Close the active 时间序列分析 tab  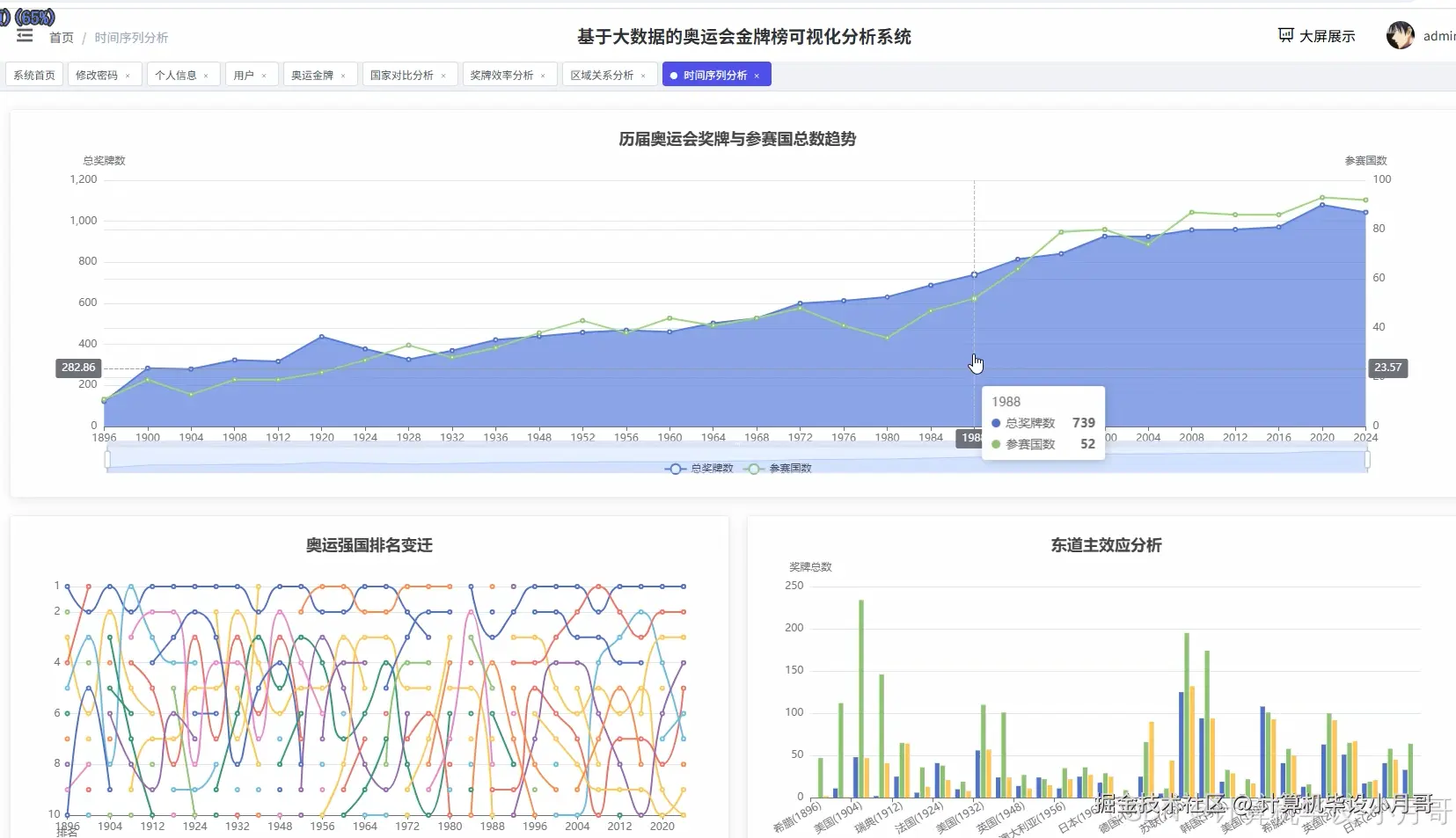pos(757,76)
